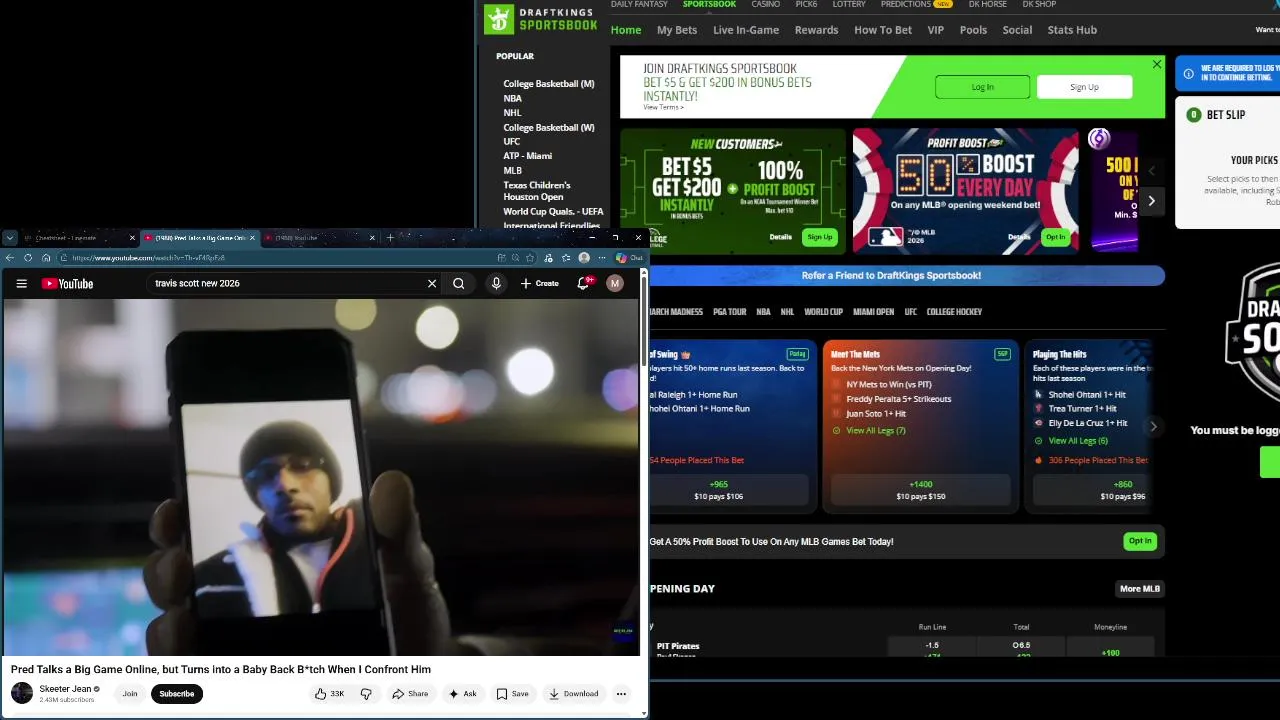
Task: Open the Create menu on YouTube
Action: coord(540,284)
